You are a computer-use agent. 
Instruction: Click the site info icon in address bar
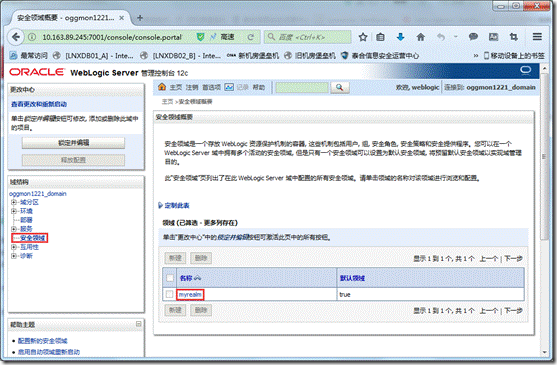pyautogui.click(x=32, y=37)
